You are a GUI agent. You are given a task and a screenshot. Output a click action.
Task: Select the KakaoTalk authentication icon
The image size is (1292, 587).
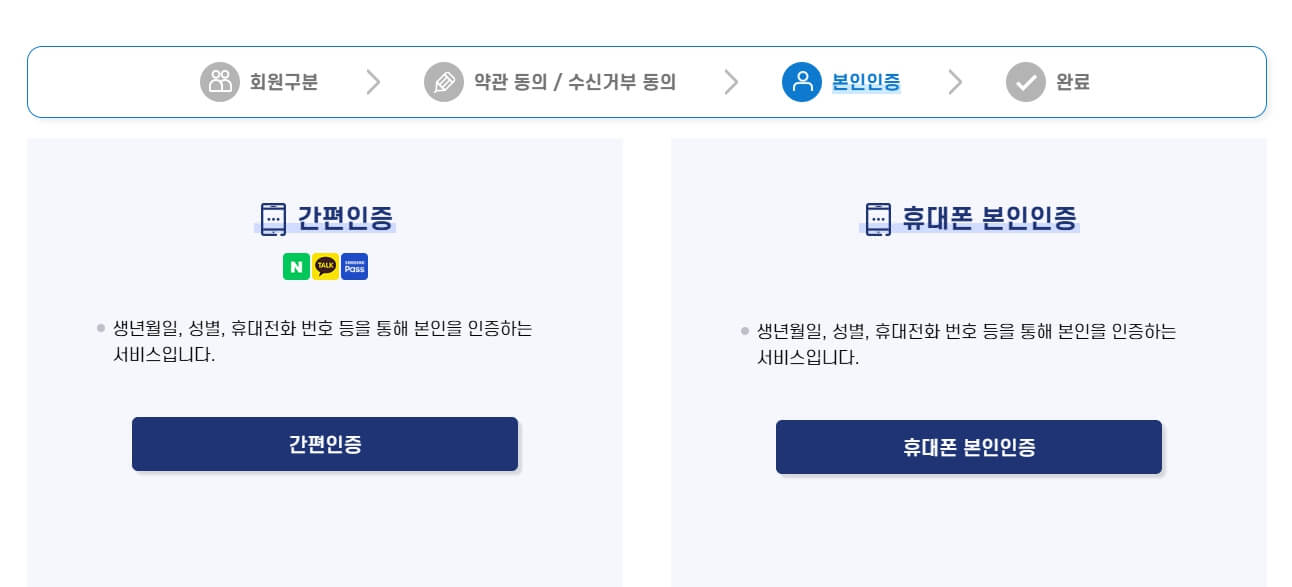(324, 266)
